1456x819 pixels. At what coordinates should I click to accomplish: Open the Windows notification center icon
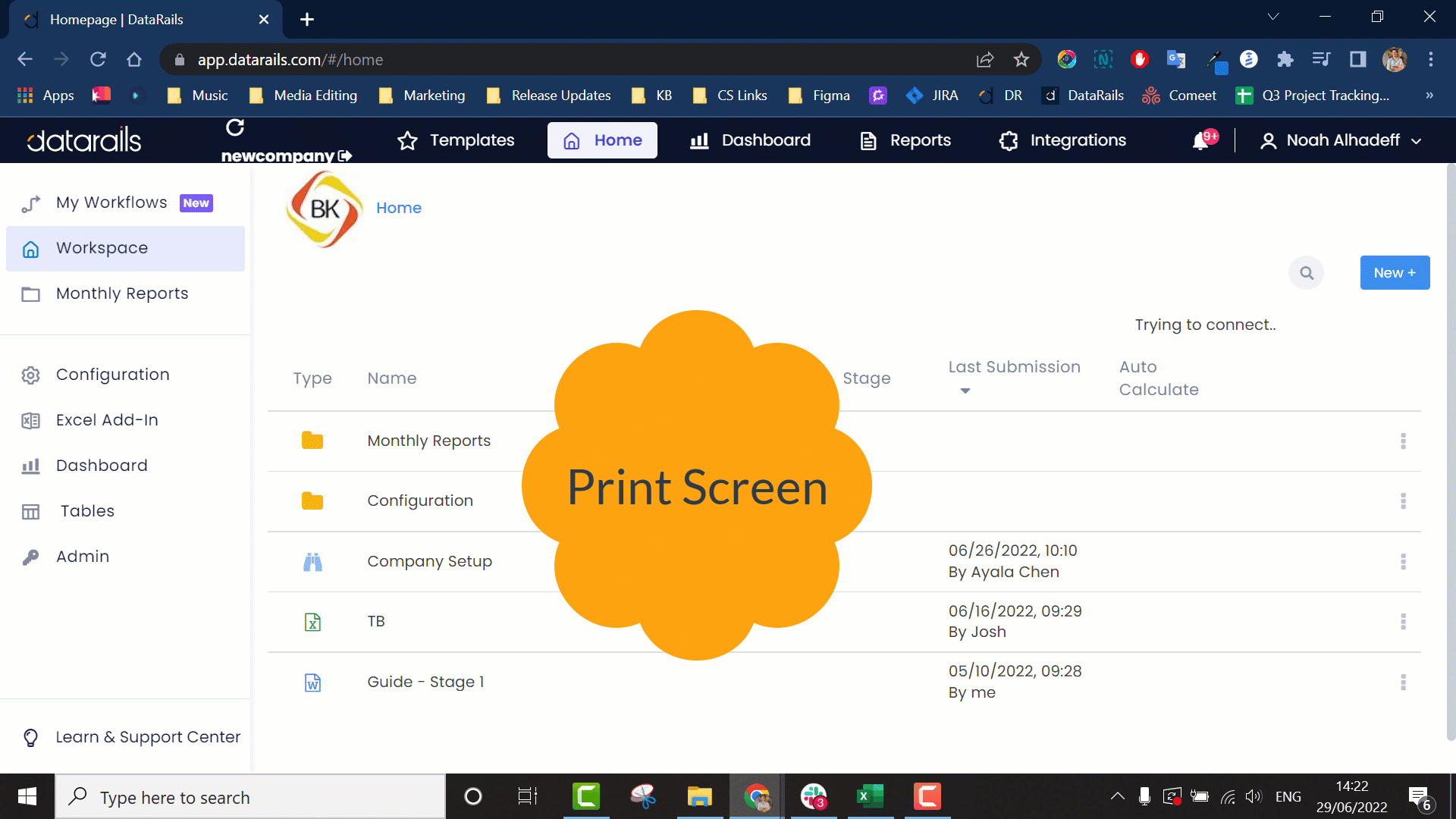pyautogui.click(x=1420, y=797)
